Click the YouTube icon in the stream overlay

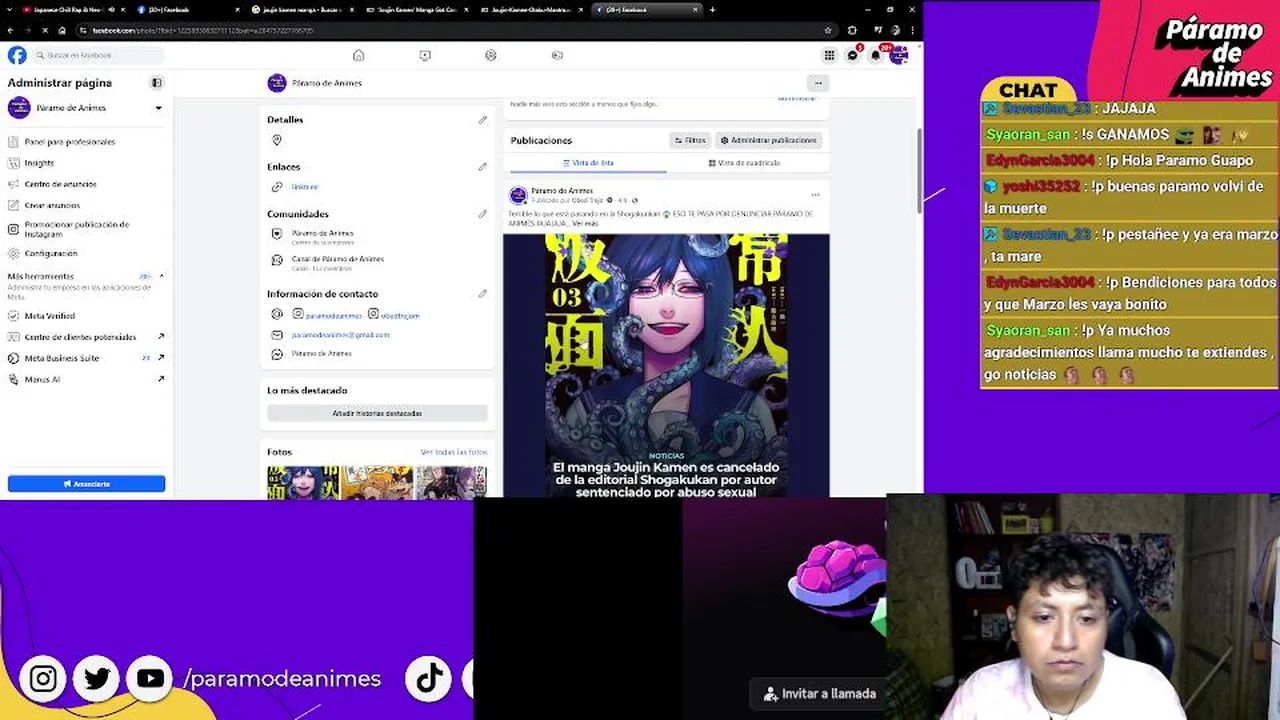(150, 679)
